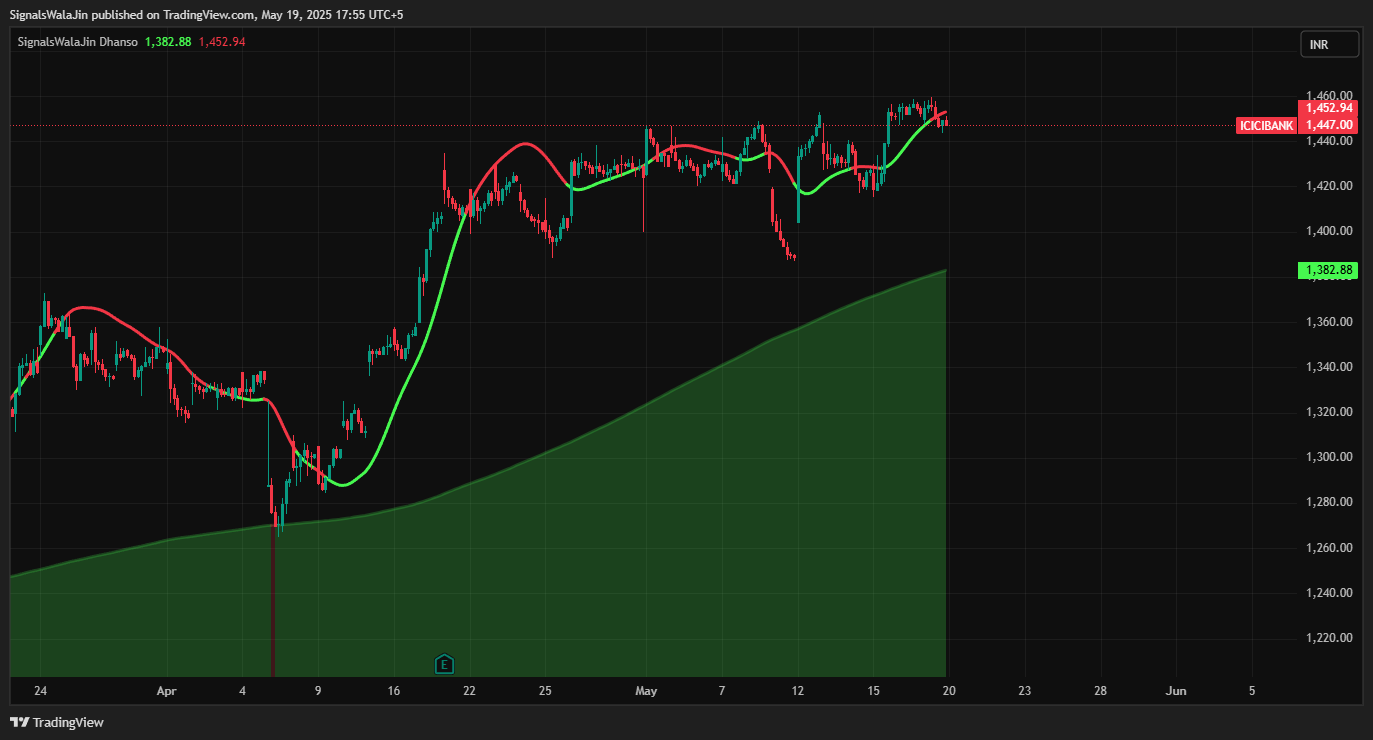
Task: Click the red 1,452.94 price tag
Action: coord(1328,108)
